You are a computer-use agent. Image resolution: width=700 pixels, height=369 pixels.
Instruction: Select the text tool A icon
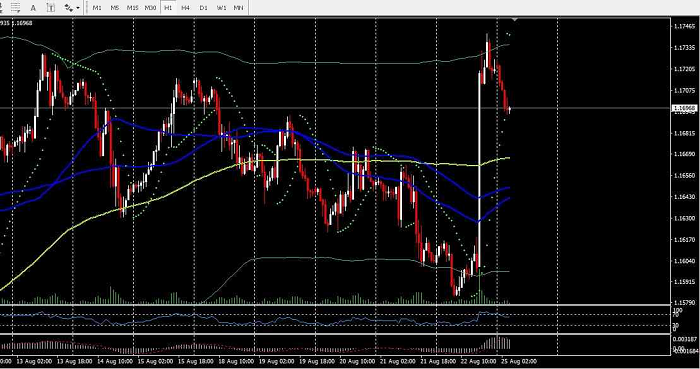click(x=33, y=8)
